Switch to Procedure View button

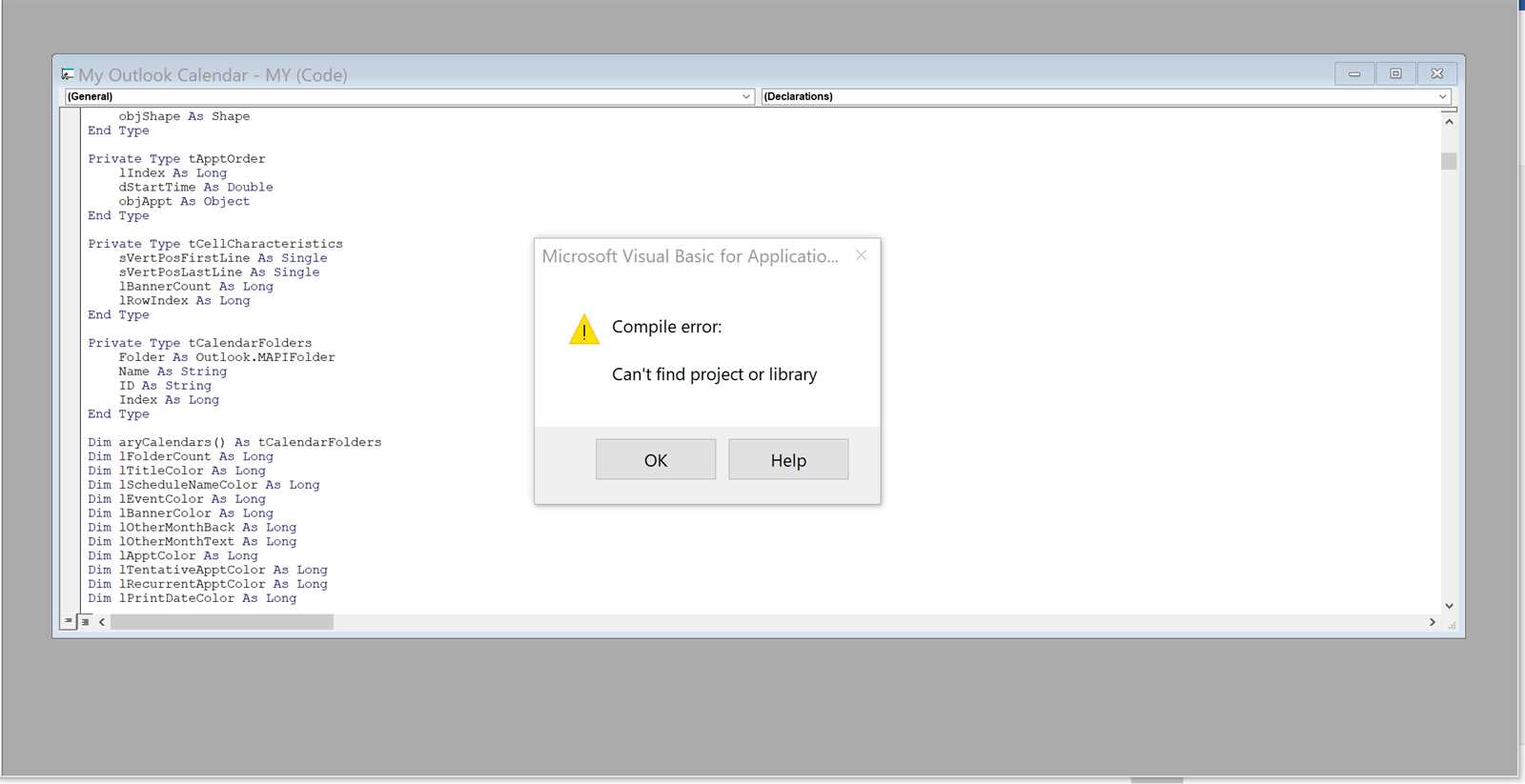point(69,621)
